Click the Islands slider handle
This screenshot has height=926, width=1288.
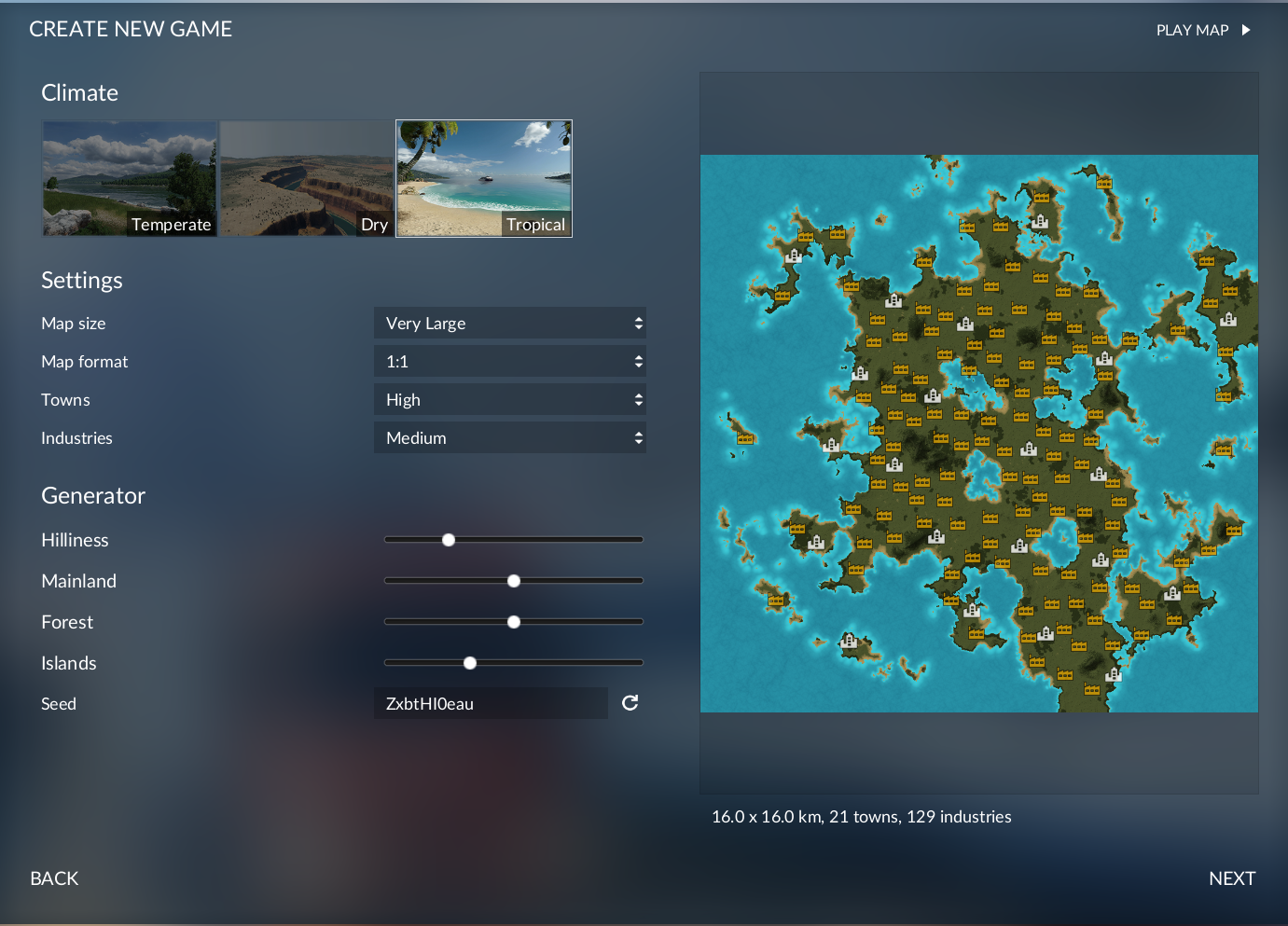[470, 663]
